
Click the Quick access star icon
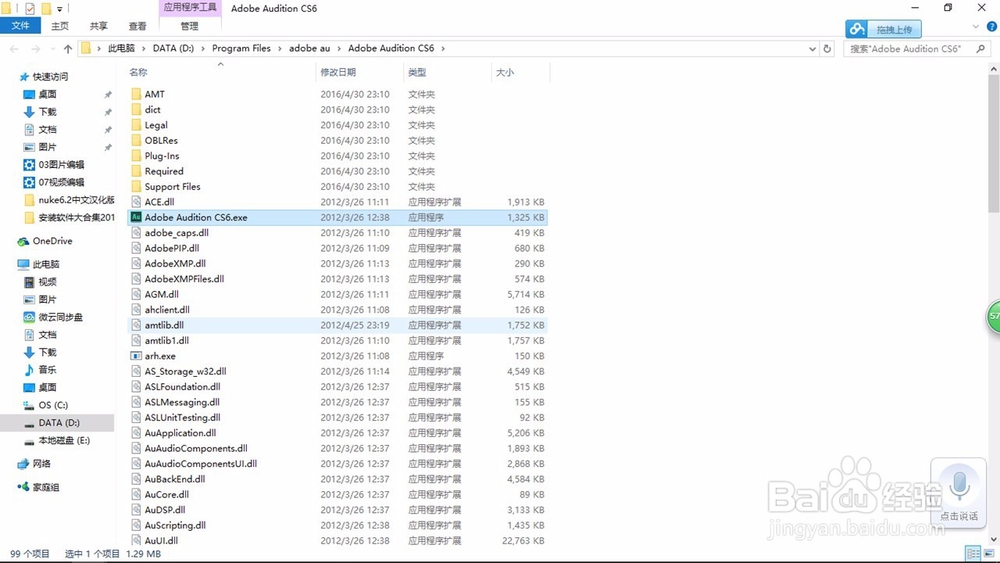(24, 77)
